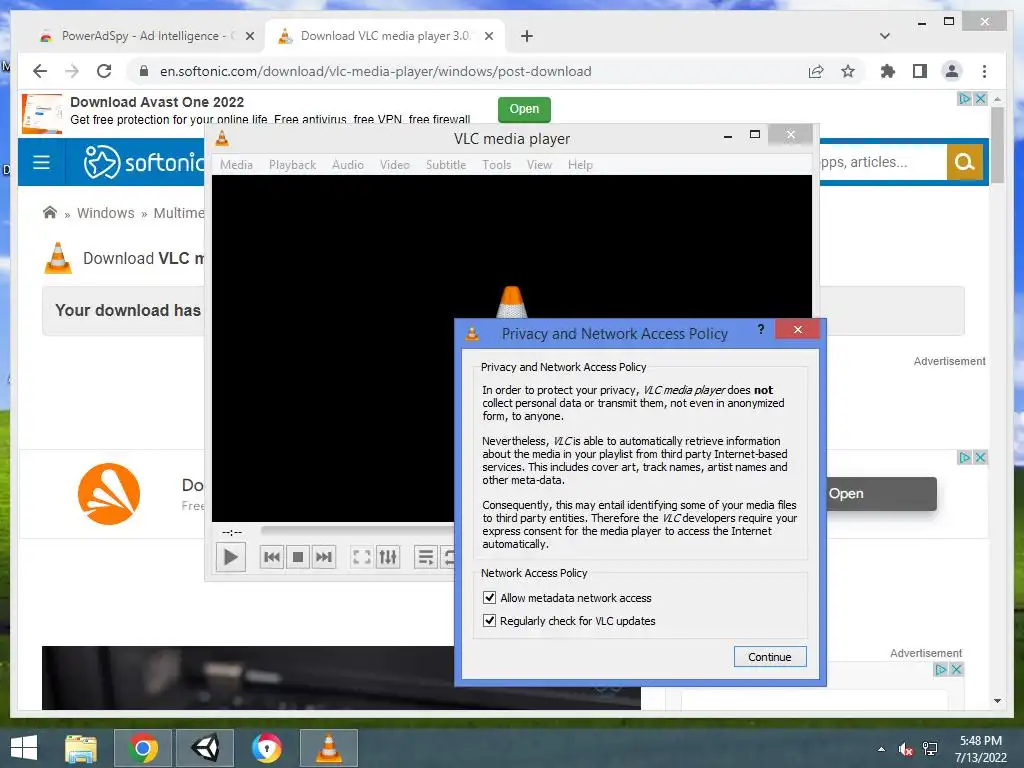Bookmark this page with the star
Viewport: 1024px width, 768px height.
(x=848, y=71)
